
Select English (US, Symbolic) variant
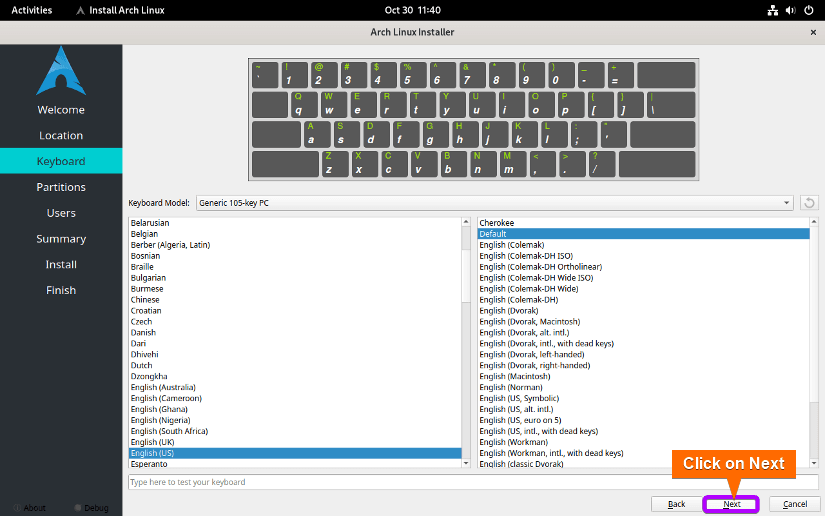pyautogui.click(x=643, y=399)
